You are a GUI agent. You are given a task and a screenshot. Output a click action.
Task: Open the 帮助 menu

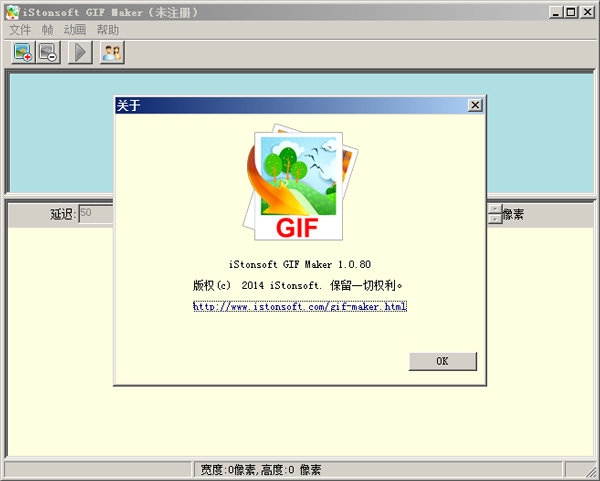click(108, 29)
